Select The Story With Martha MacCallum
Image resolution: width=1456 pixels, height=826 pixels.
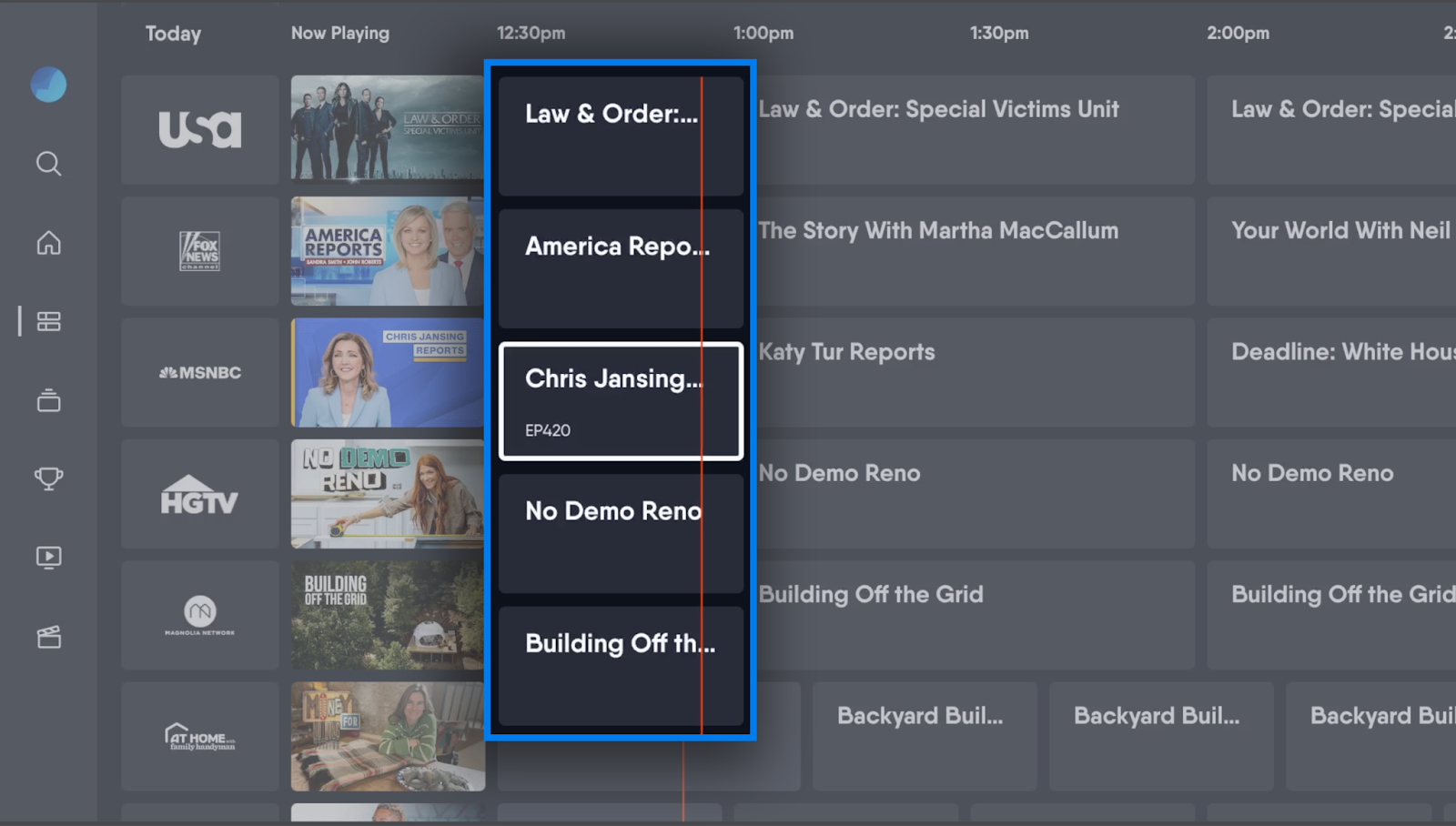coord(974,251)
